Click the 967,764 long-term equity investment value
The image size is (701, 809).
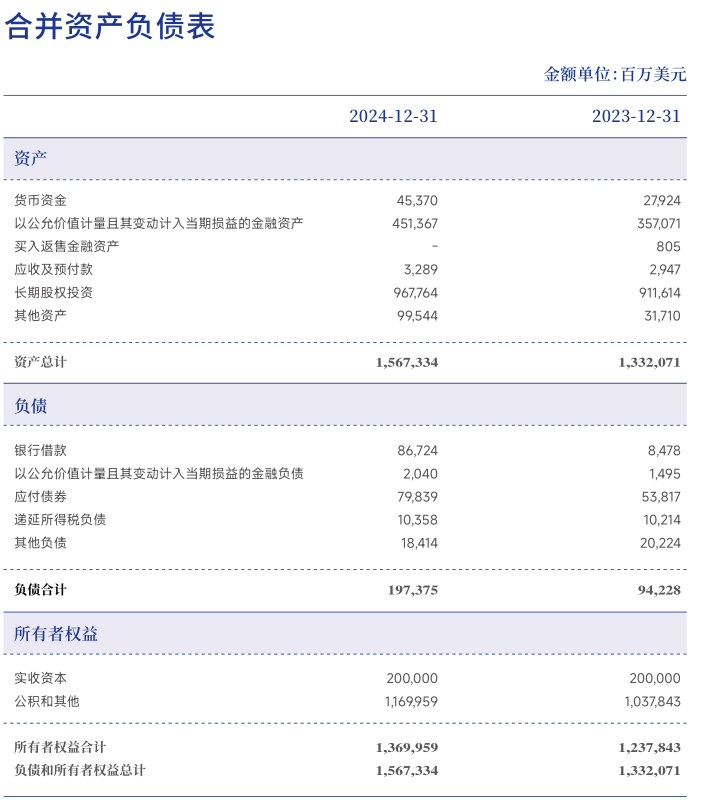pos(415,293)
